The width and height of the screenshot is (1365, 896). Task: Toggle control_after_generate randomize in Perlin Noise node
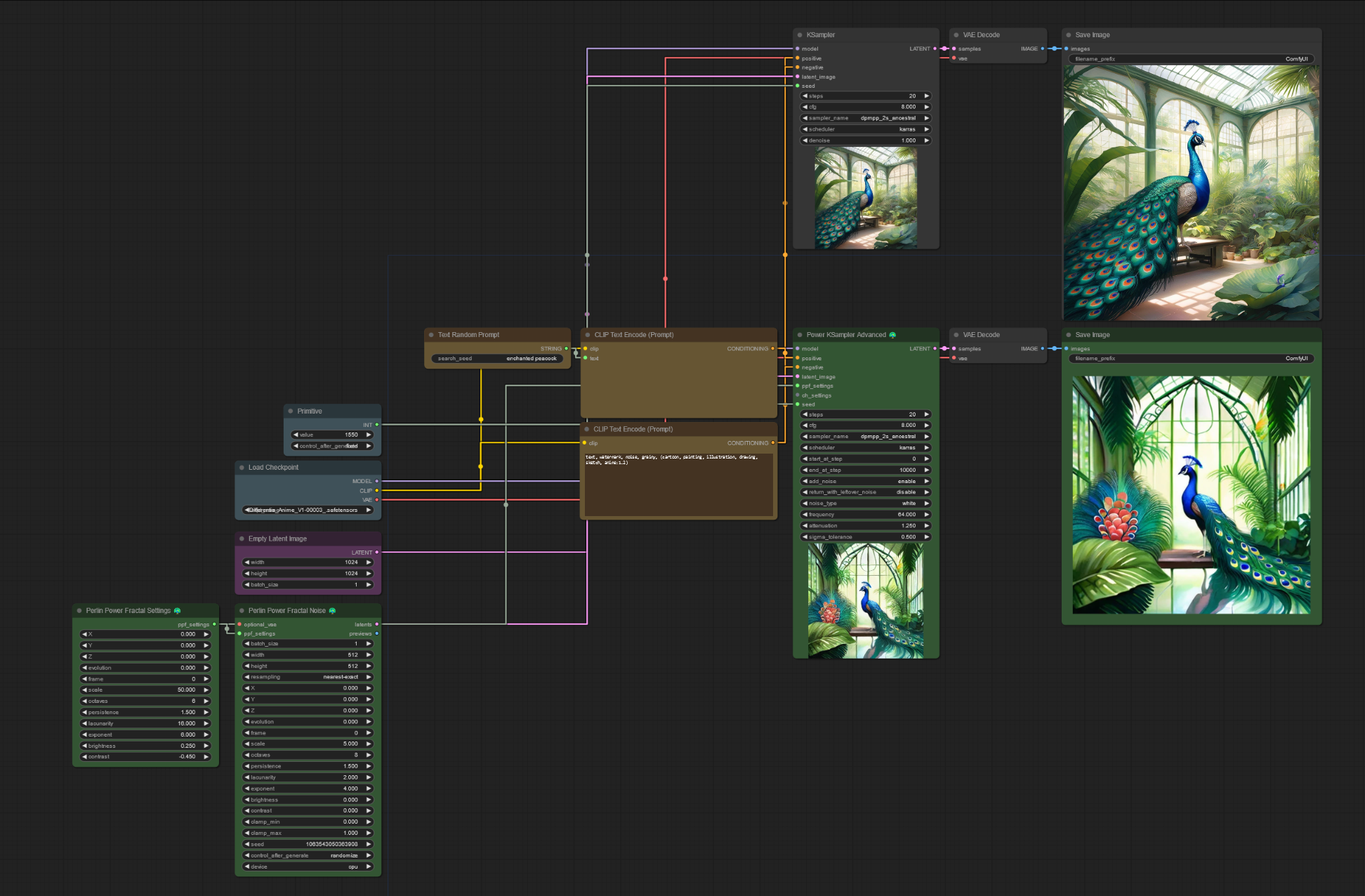pyautogui.click(x=308, y=856)
